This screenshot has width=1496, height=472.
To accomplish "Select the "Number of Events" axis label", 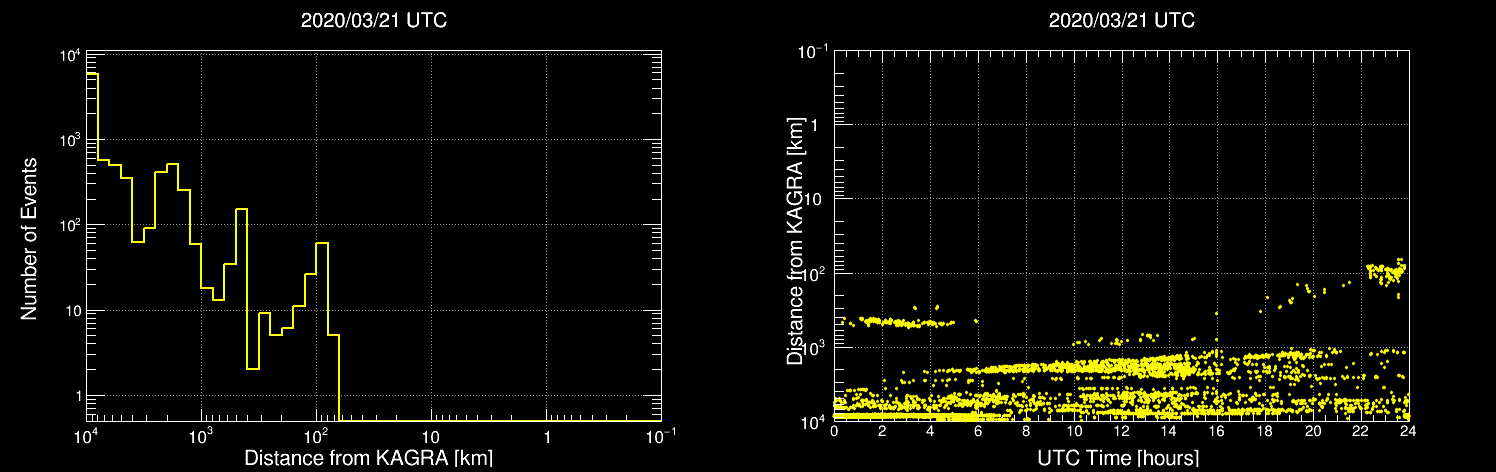I will click(30, 238).
